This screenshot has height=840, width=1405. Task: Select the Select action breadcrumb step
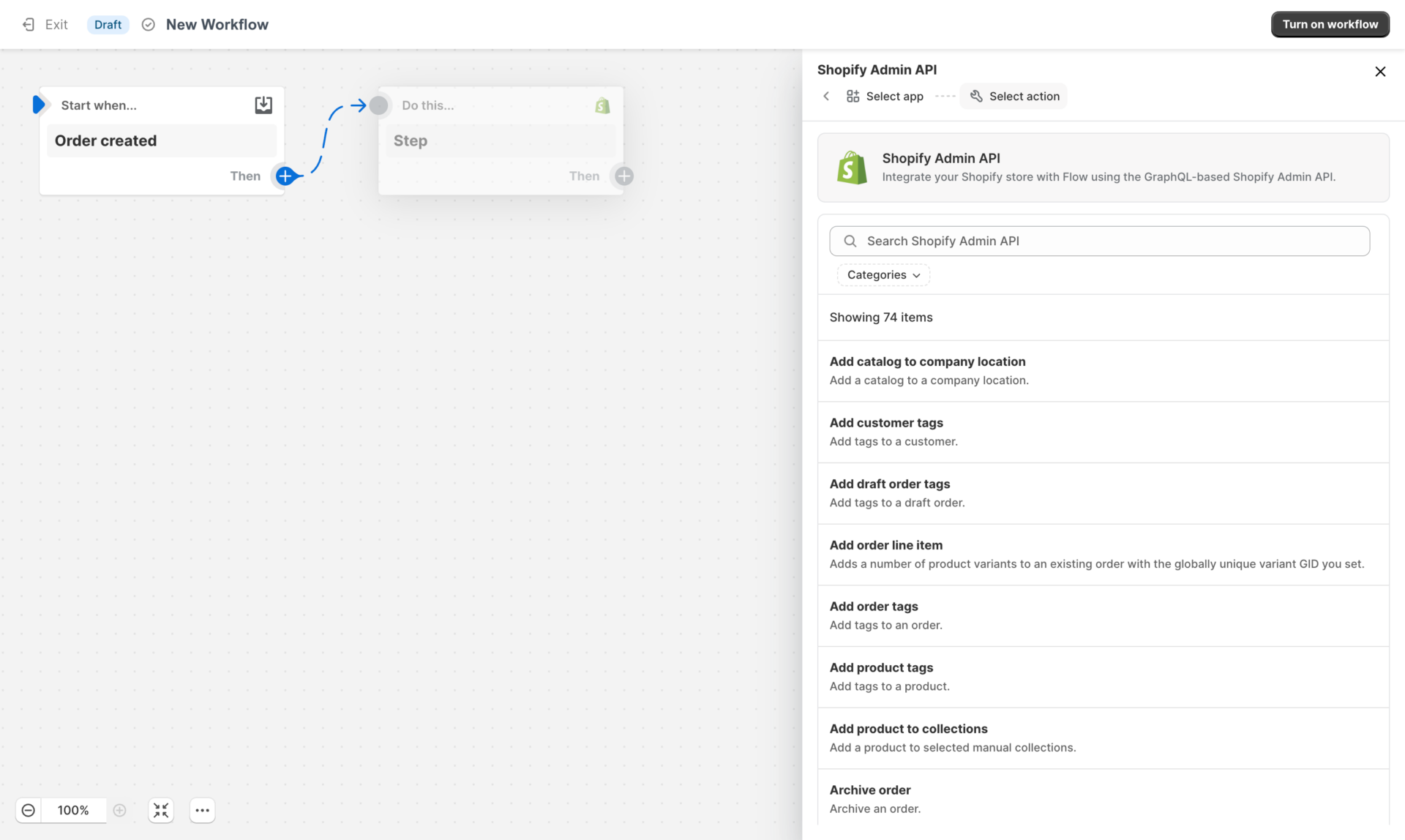click(1013, 96)
